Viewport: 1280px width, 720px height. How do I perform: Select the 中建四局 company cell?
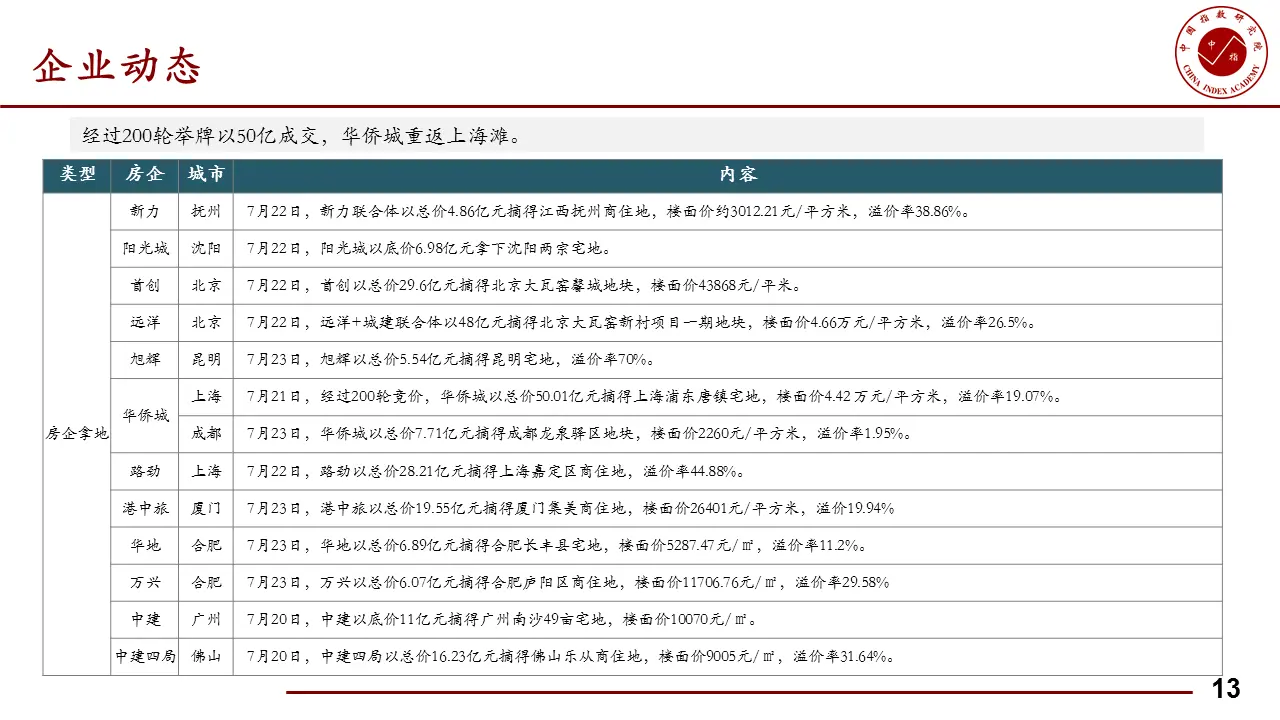(145, 656)
